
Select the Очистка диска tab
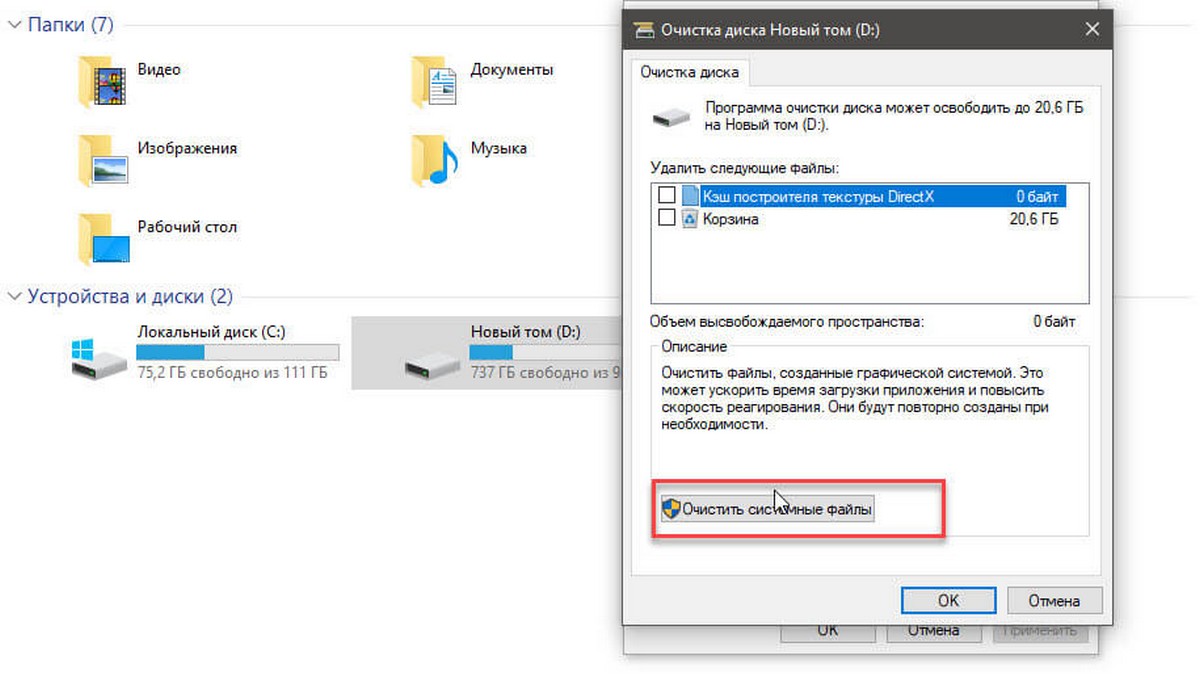[x=690, y=73]
